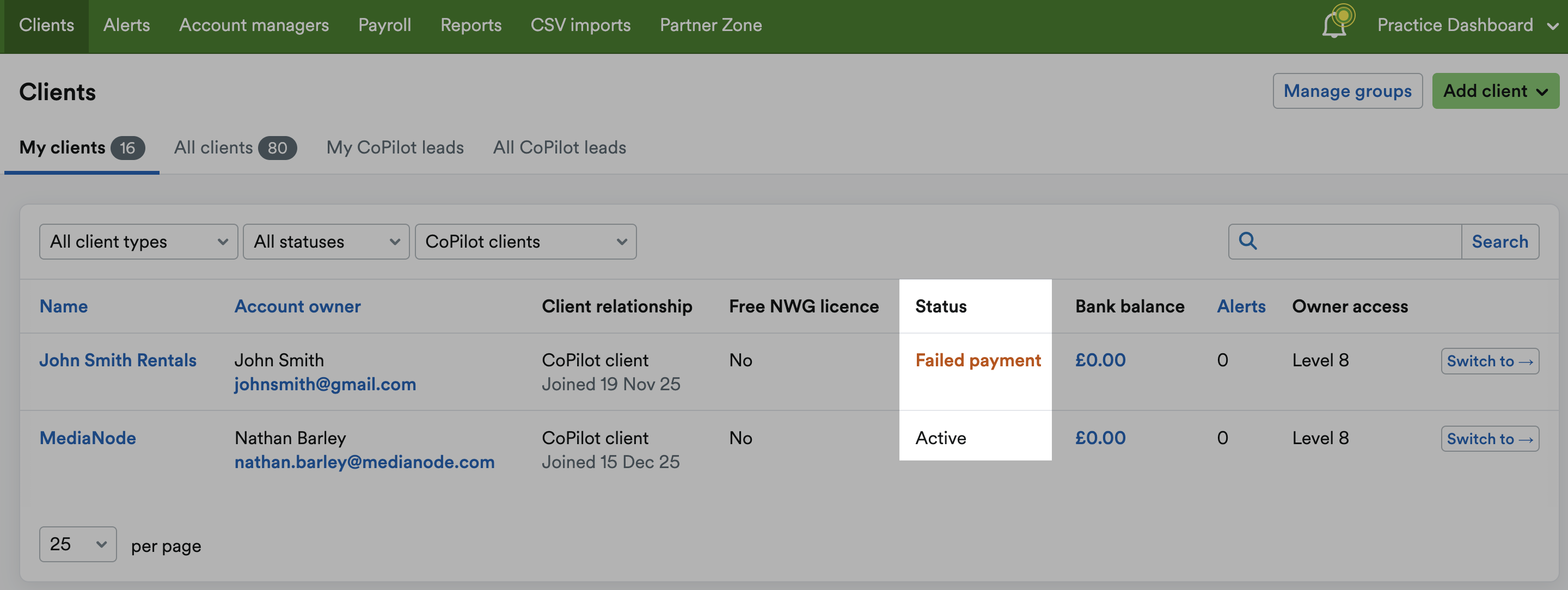Click the 80 badge on All clients
The width and height of the screenshot is (1568, 590).
pyautogui.click(x=278, y=148)
